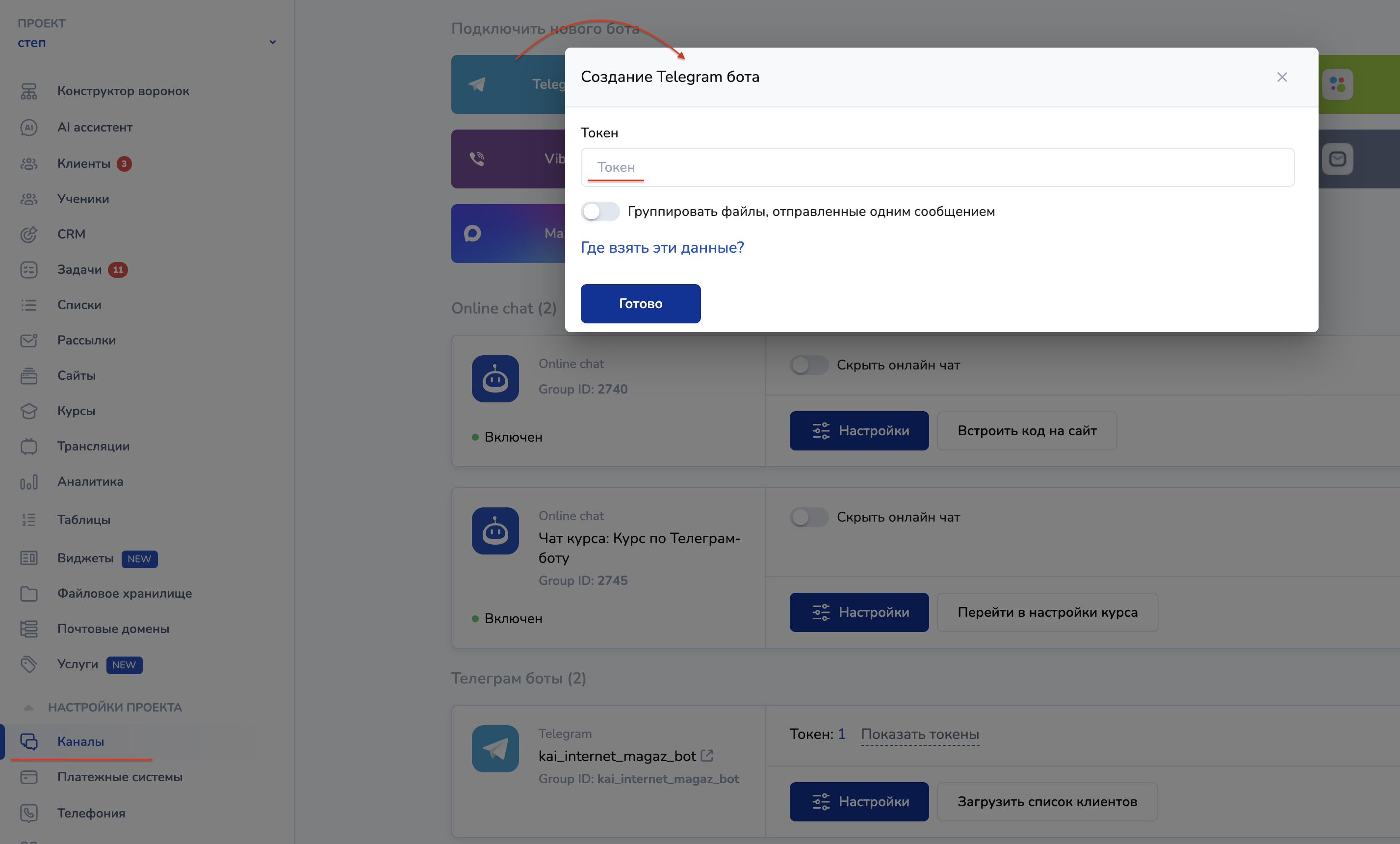This screenshot has width=1400, height=844.
Task: Open the AI ассистент icon in the sidebar
Action: click(x=28, y=127)
